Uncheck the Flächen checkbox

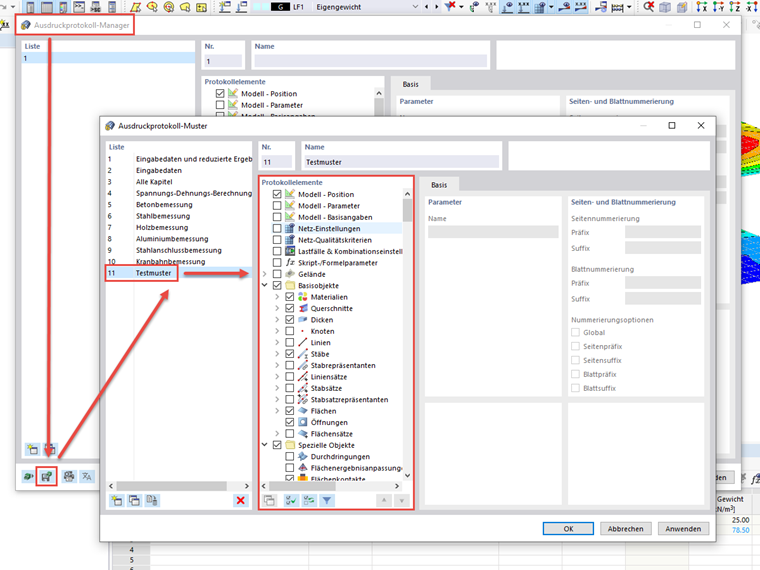click(289, 411)
